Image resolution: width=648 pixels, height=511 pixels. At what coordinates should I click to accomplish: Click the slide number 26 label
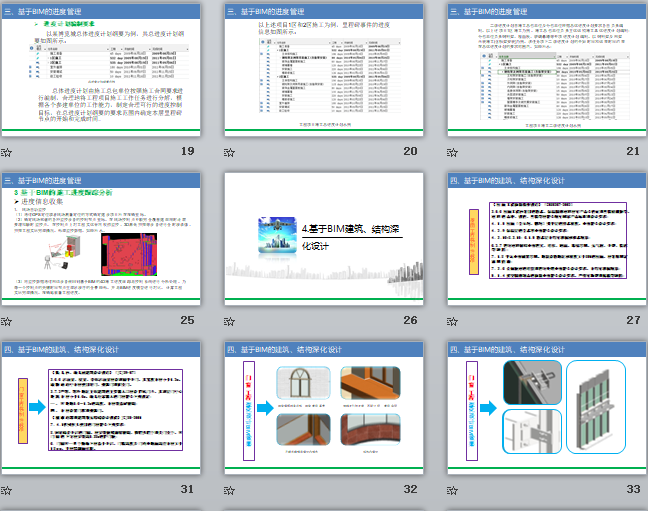pyautogui.click(x=410, y=321)
